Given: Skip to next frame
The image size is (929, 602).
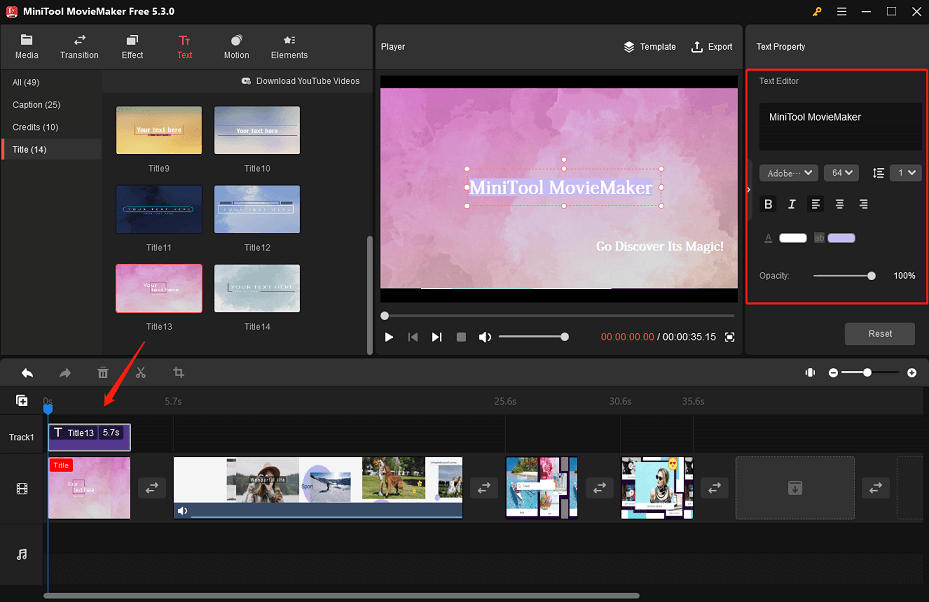Looking at the screenshot, I should pyautogui.click(x=437, y=337).
